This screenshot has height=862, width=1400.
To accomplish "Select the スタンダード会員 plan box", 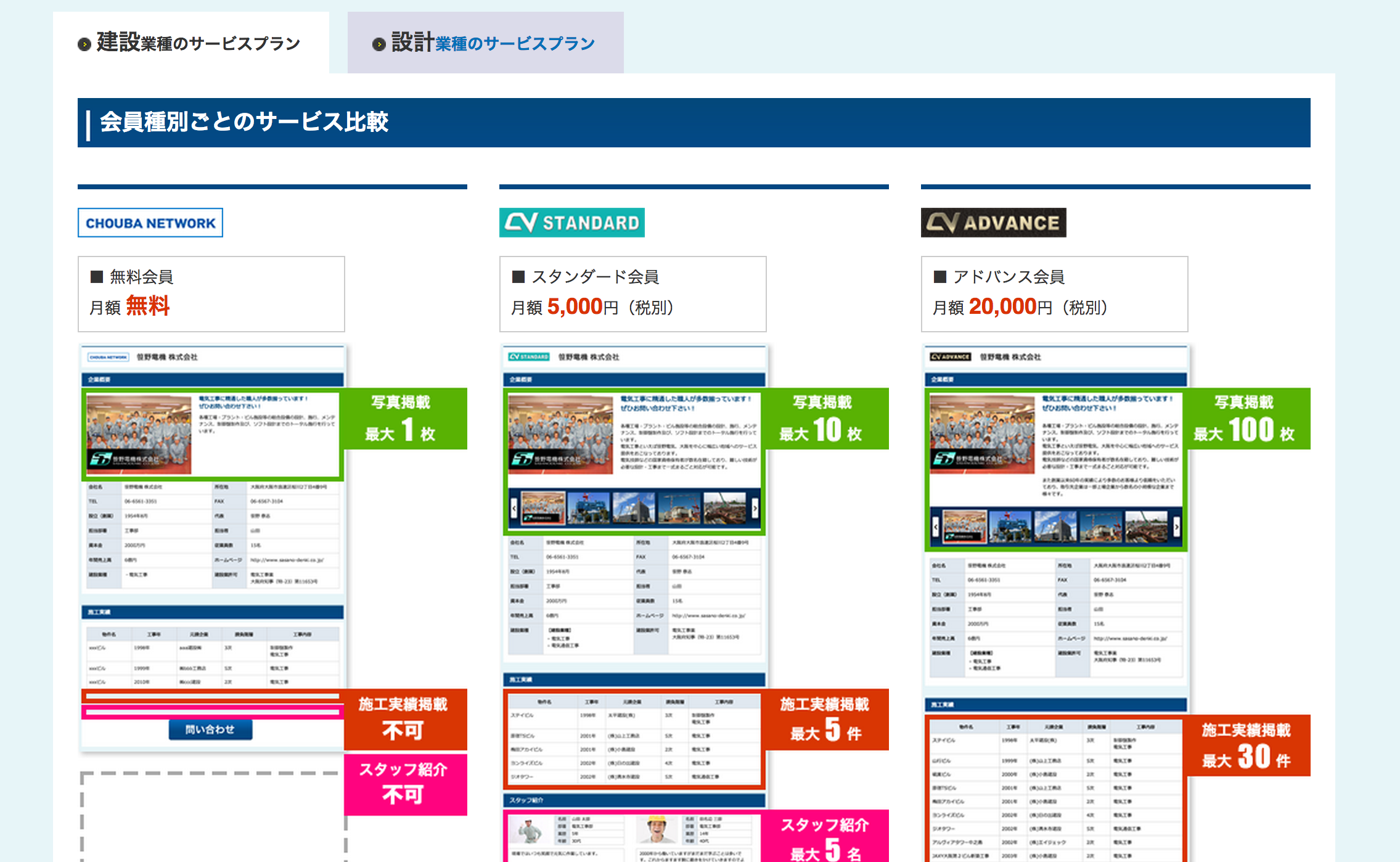I will pyautogui.click(x=633, y=294).
